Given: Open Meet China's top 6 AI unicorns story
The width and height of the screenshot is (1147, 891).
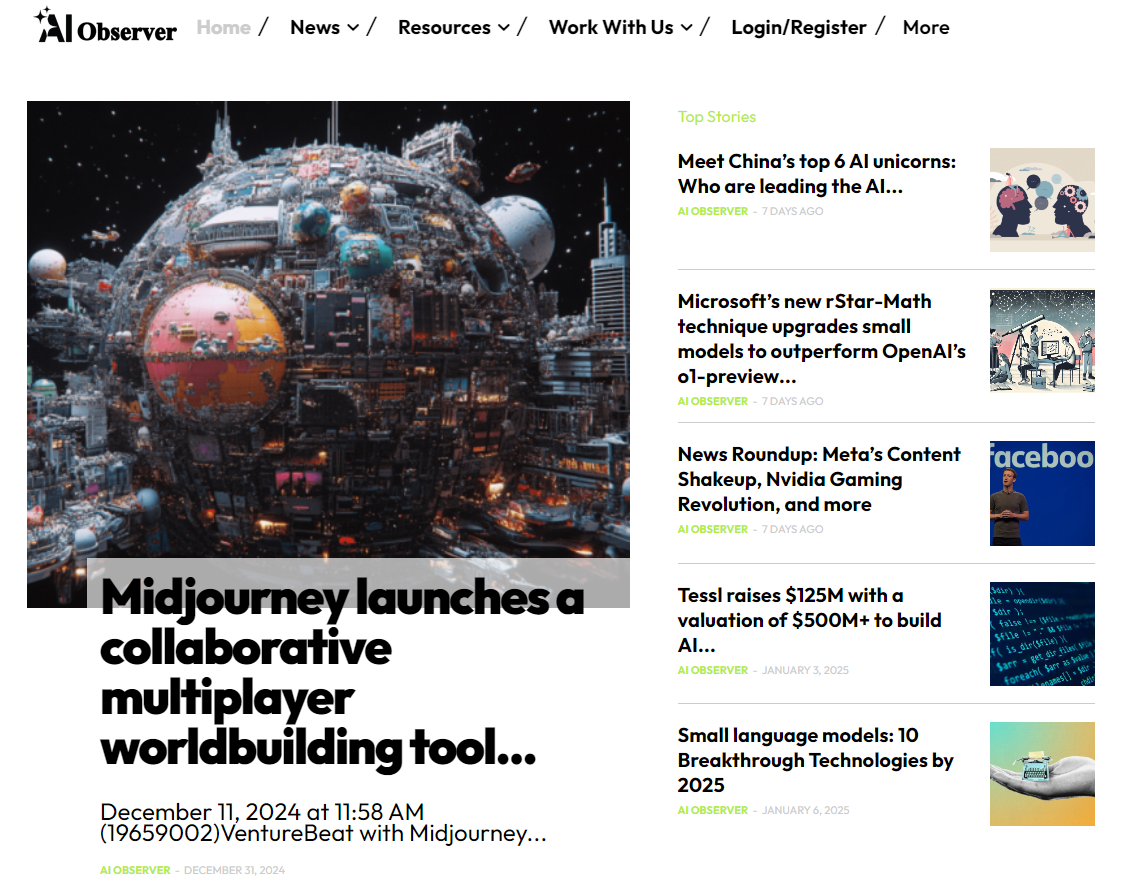Looking at the screenshot, I should tap(817, 173).
